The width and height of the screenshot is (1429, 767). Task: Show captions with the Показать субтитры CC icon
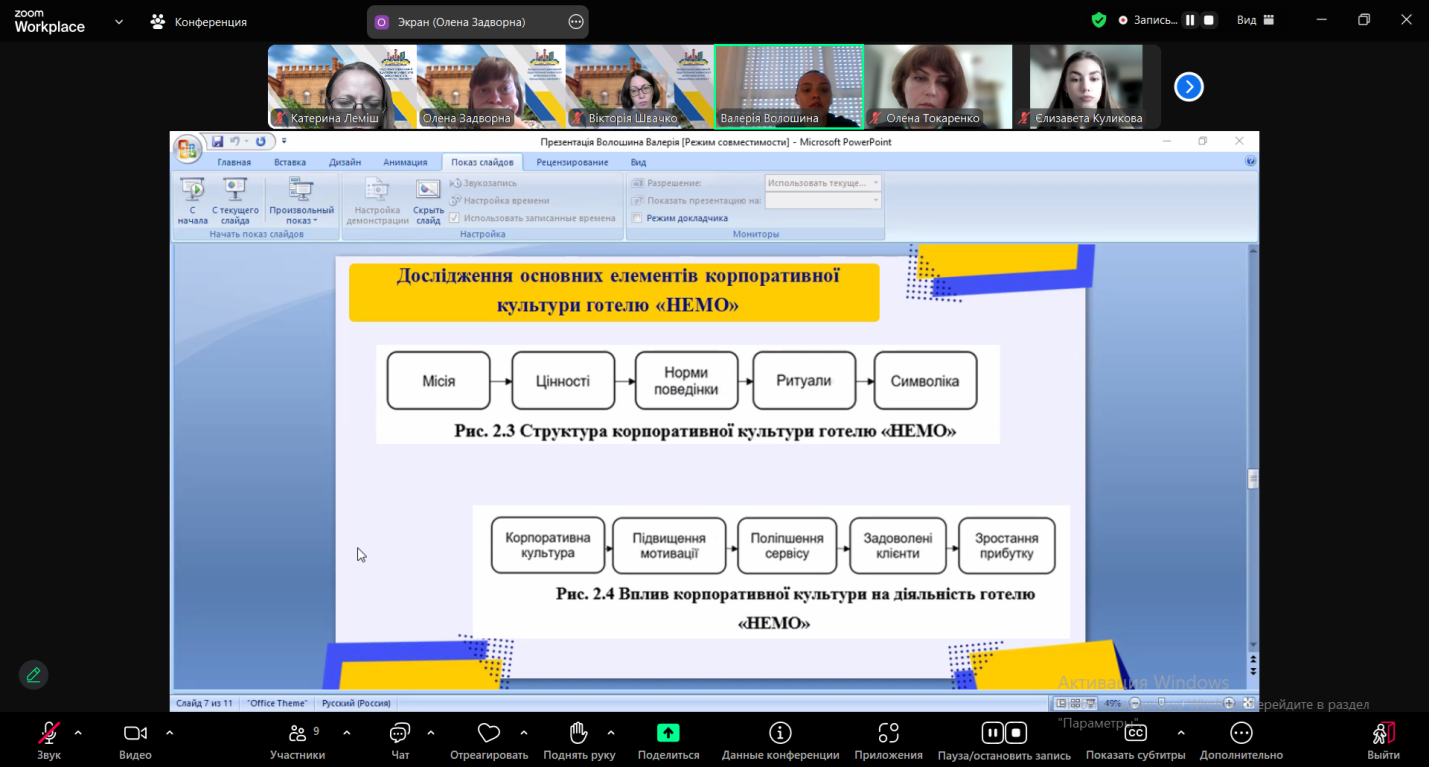click(1135, 733)
